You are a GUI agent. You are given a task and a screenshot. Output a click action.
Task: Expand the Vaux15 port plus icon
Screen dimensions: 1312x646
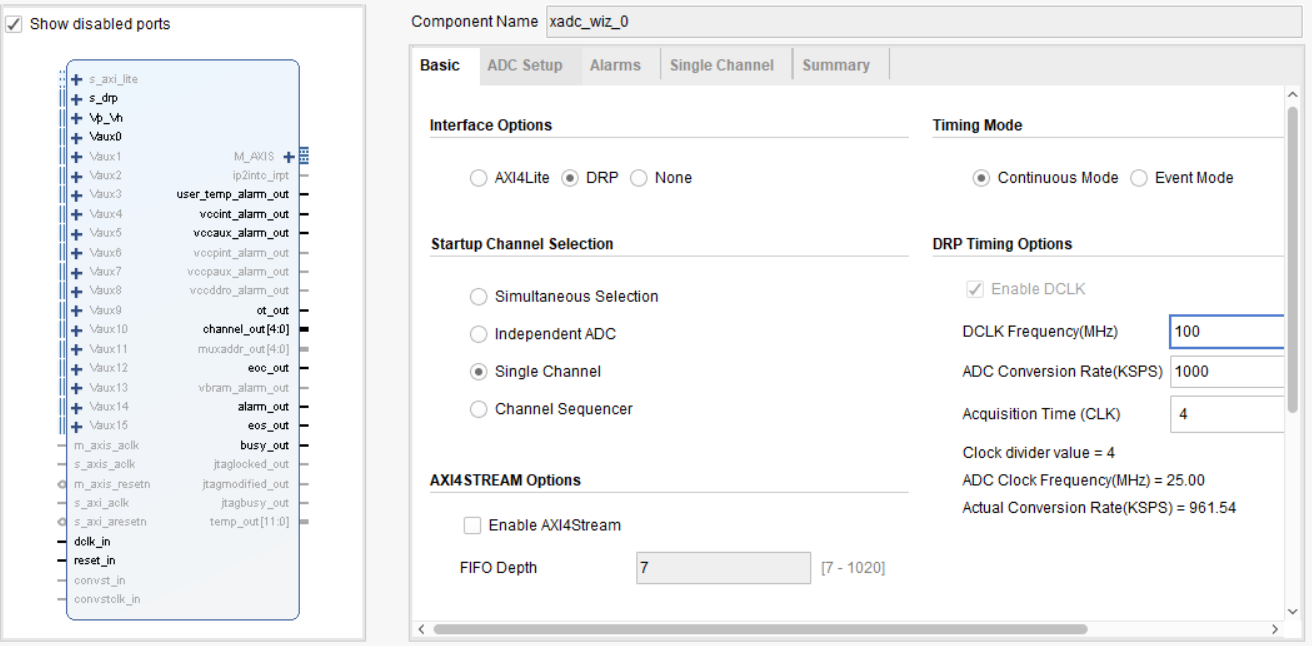(x=77, y=425)
